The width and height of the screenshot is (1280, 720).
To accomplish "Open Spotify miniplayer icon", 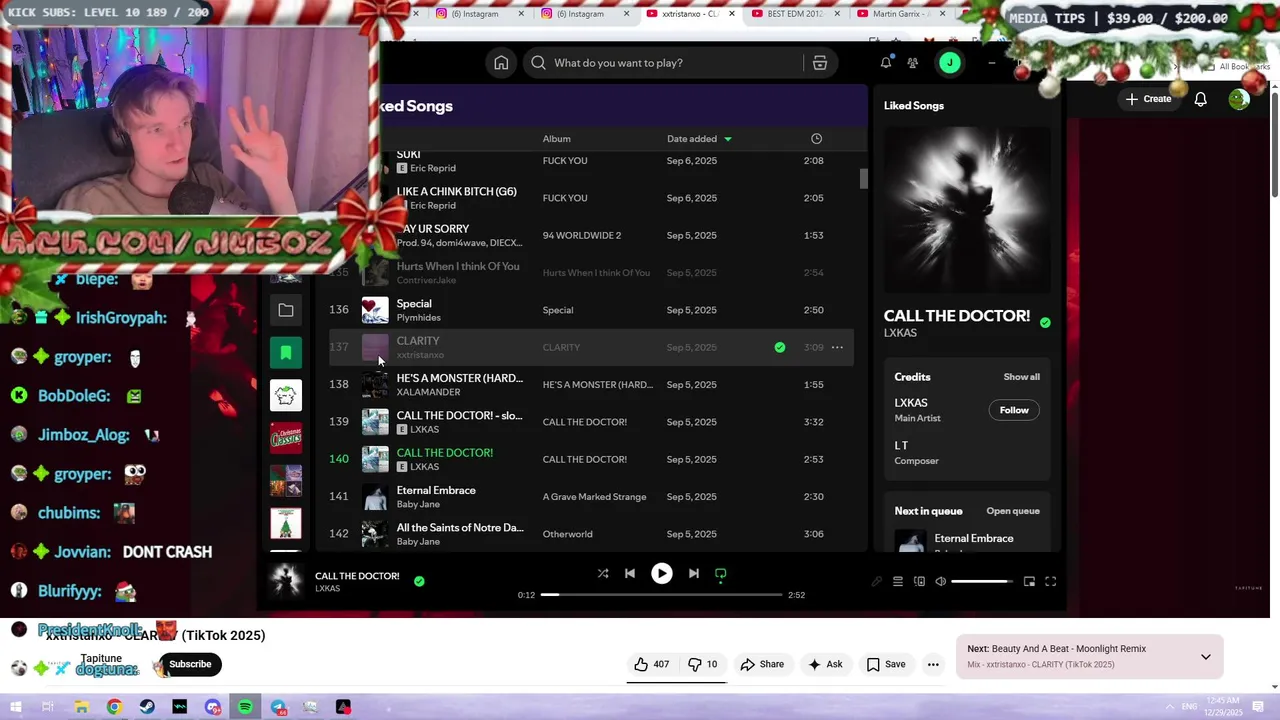I will tap(1029, 582).
